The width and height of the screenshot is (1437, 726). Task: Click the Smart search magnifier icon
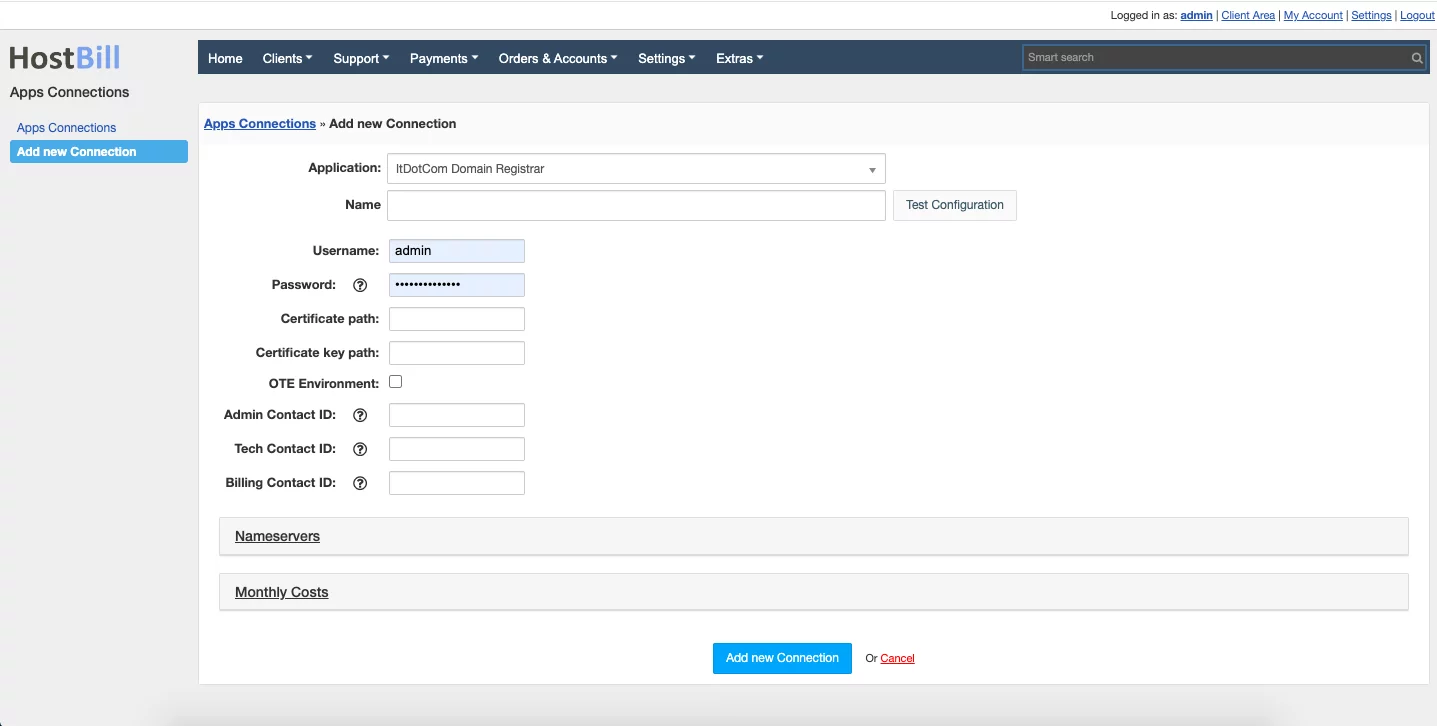1416,58
